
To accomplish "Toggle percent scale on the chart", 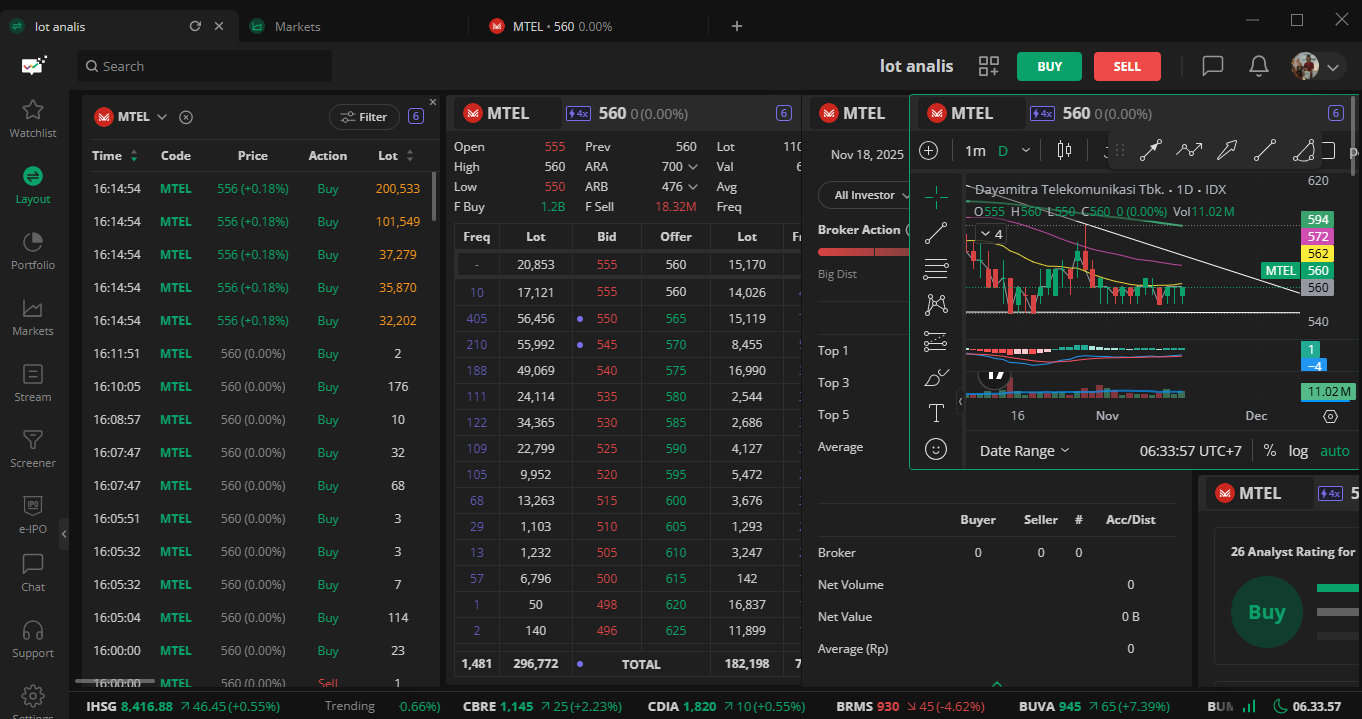I will [x=1269, y=451].
